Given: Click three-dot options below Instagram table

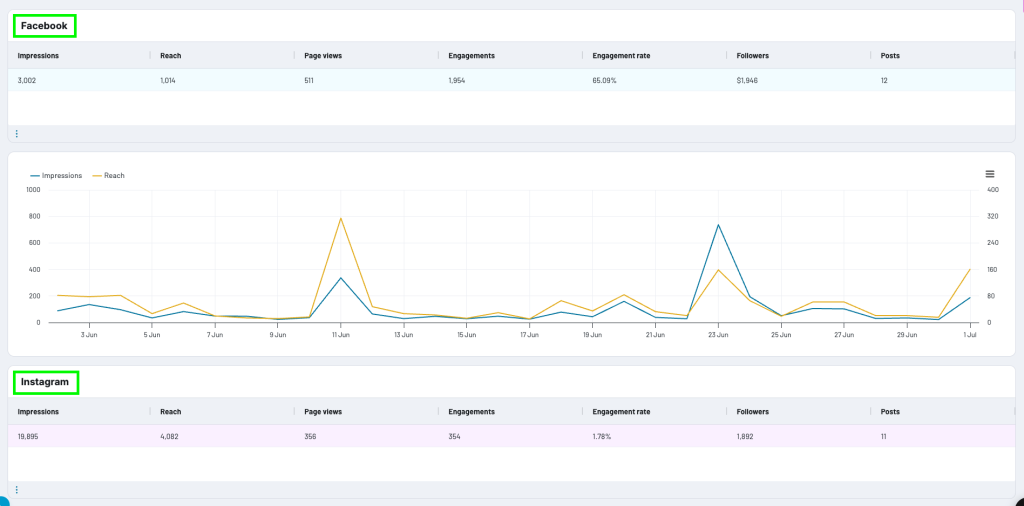Looking at the screenshot, I should pyautogui.click(x=16, y=490).
